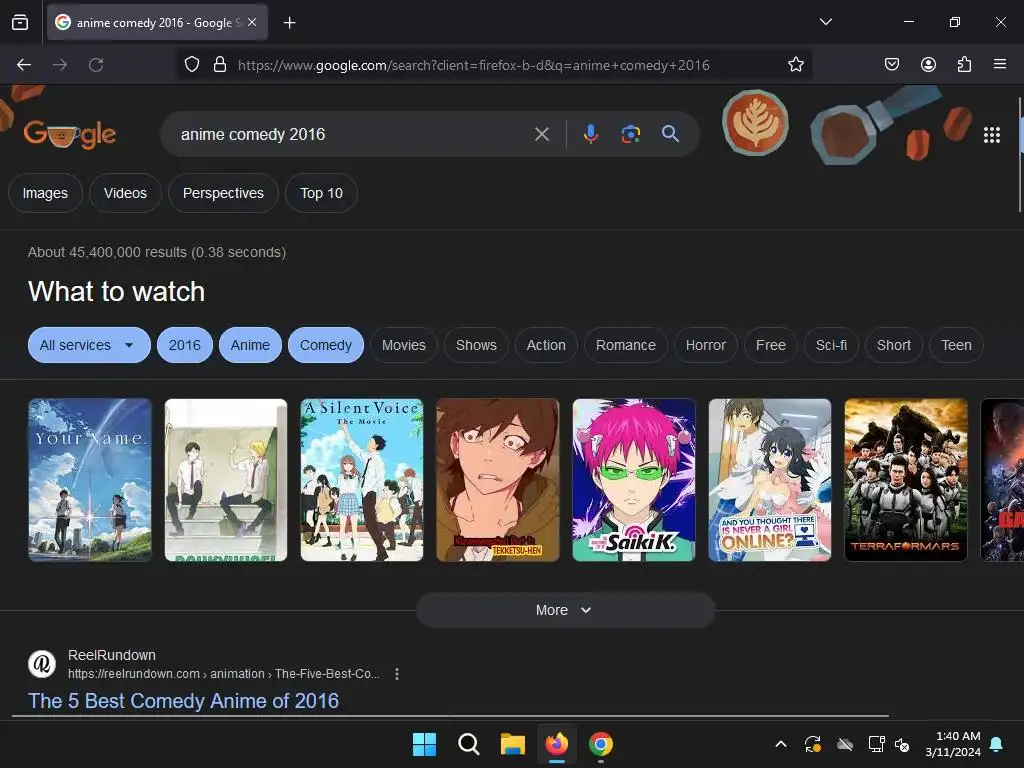Enable the Short filter chip
The width and height of the screenshot is (1024, 768).
pyautogui.click(x=893, y=345)
